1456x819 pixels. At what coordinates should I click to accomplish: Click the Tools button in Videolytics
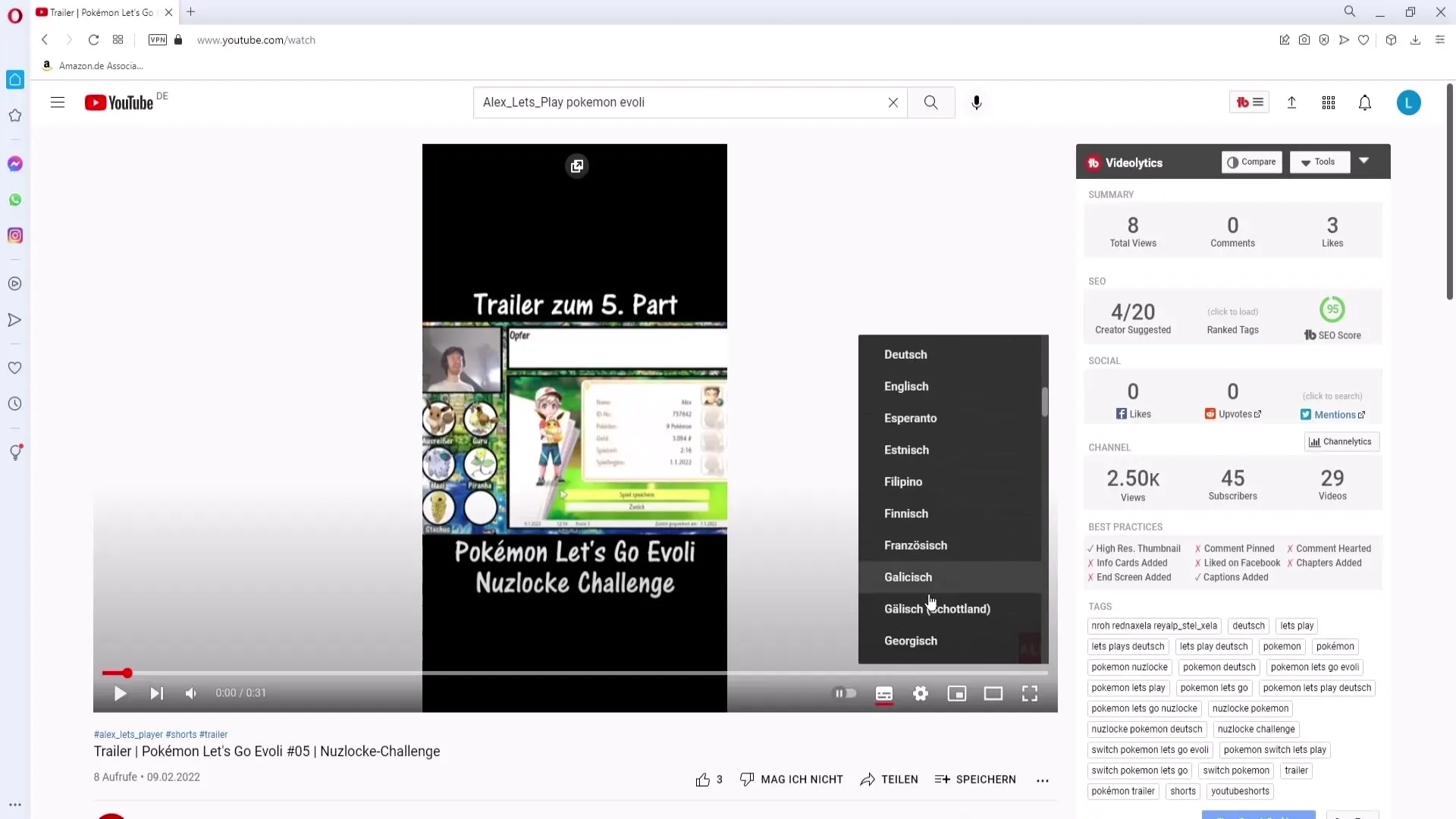(x=1321, y=162)
